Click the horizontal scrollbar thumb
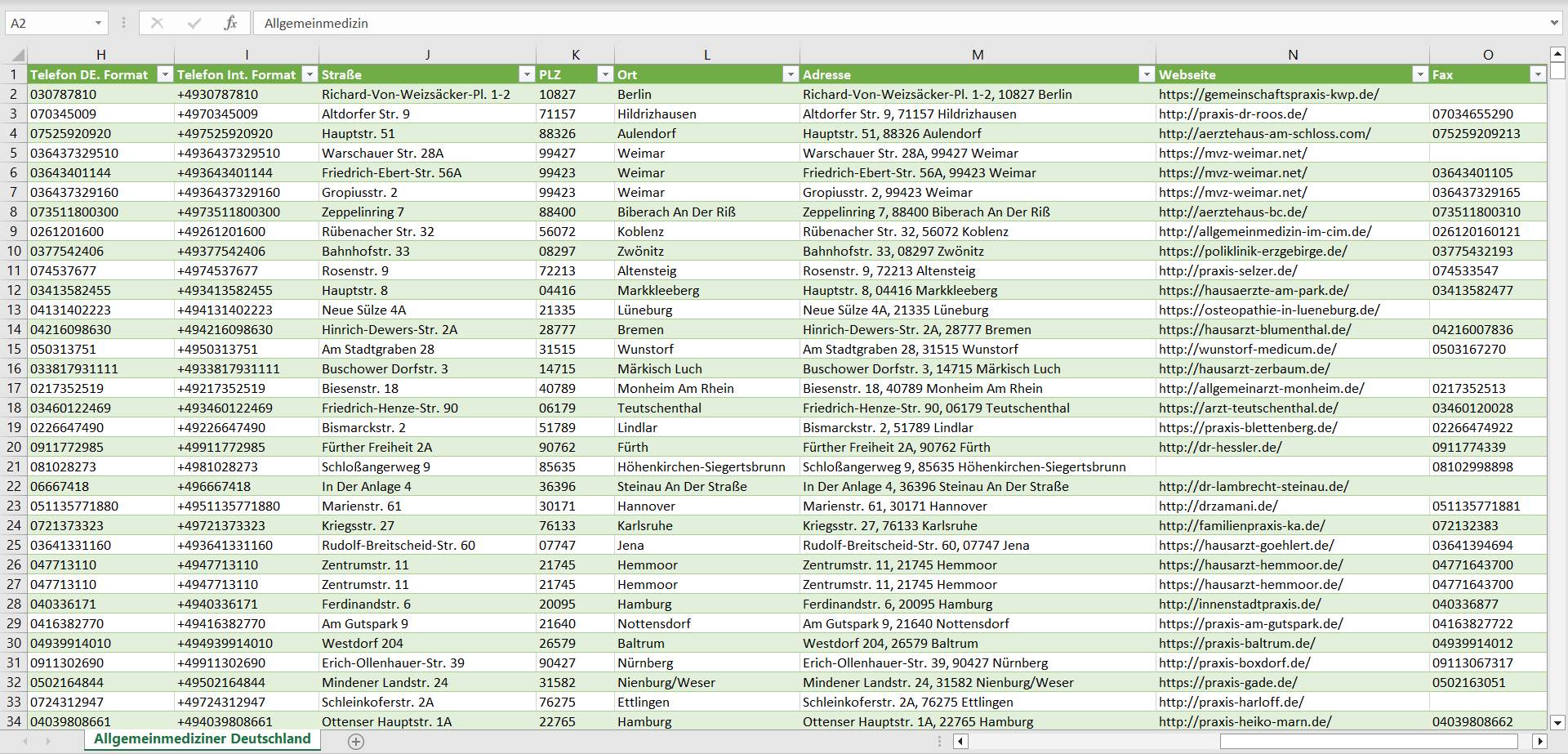 (1369, 741)
